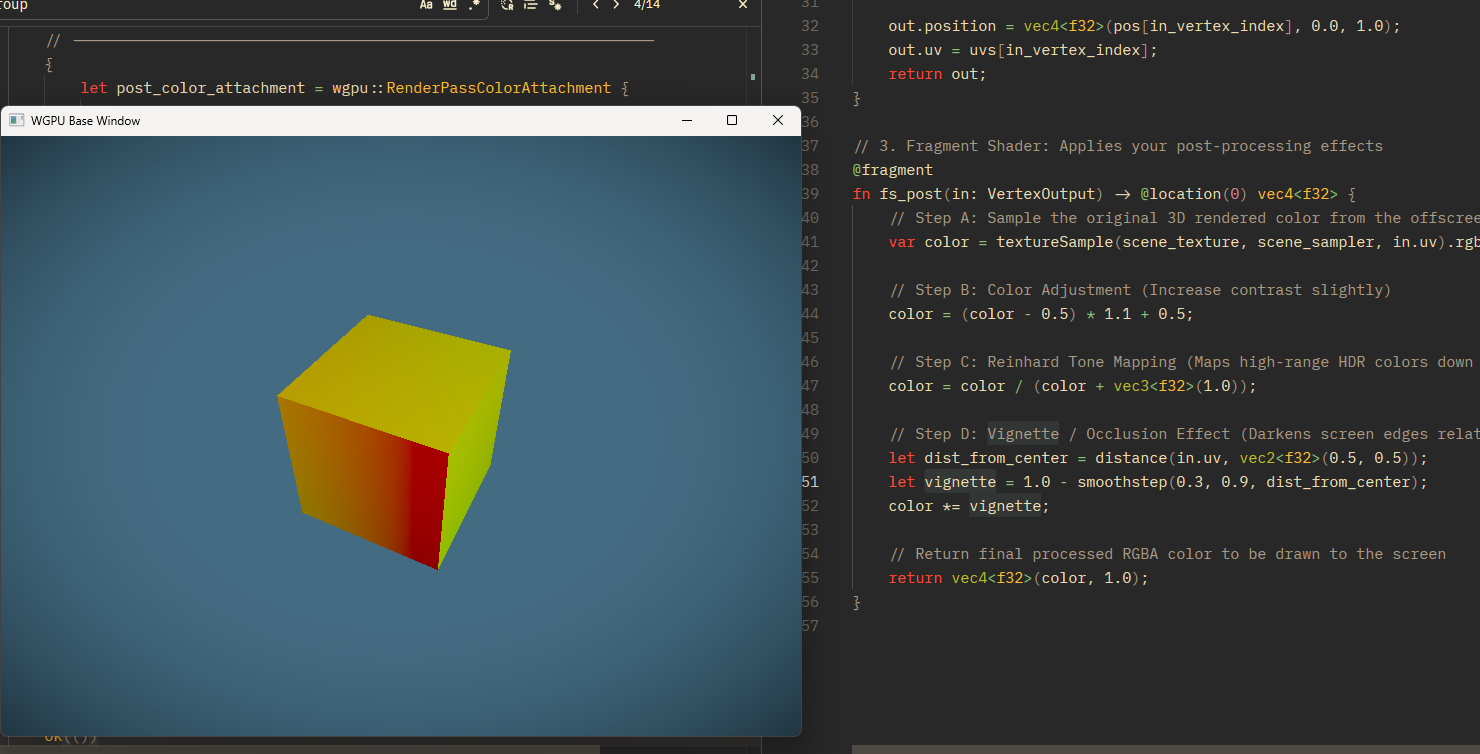Close the editor find bar

[x=743, y=5]
